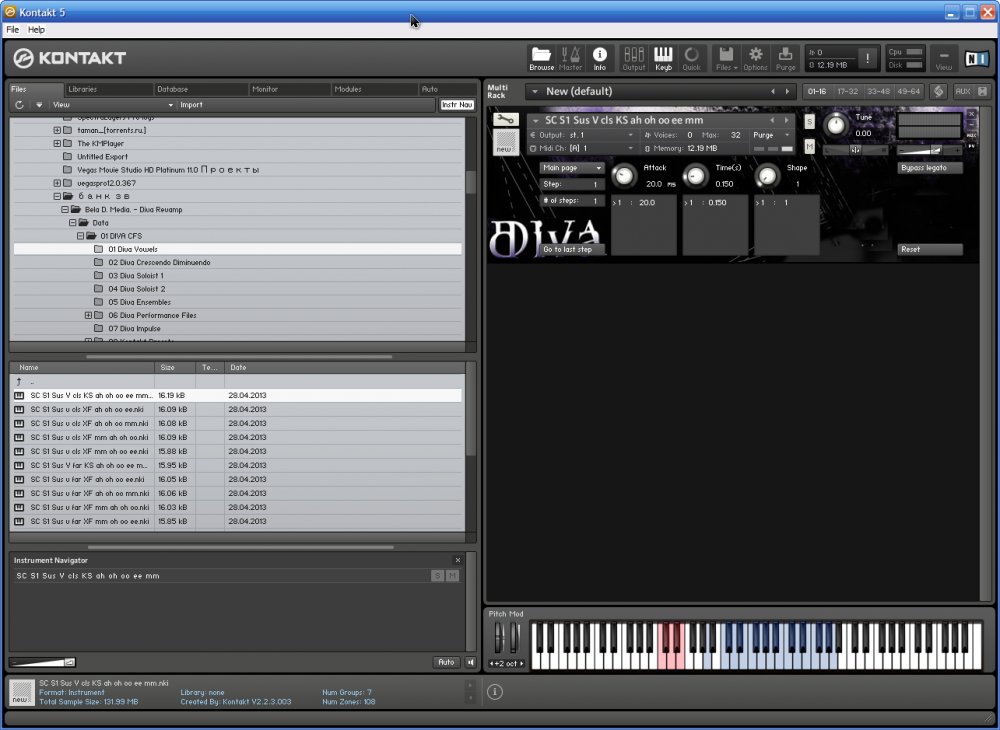Toggle the AUX sends view
1000x730 pixels.
[x=962, y=91]
